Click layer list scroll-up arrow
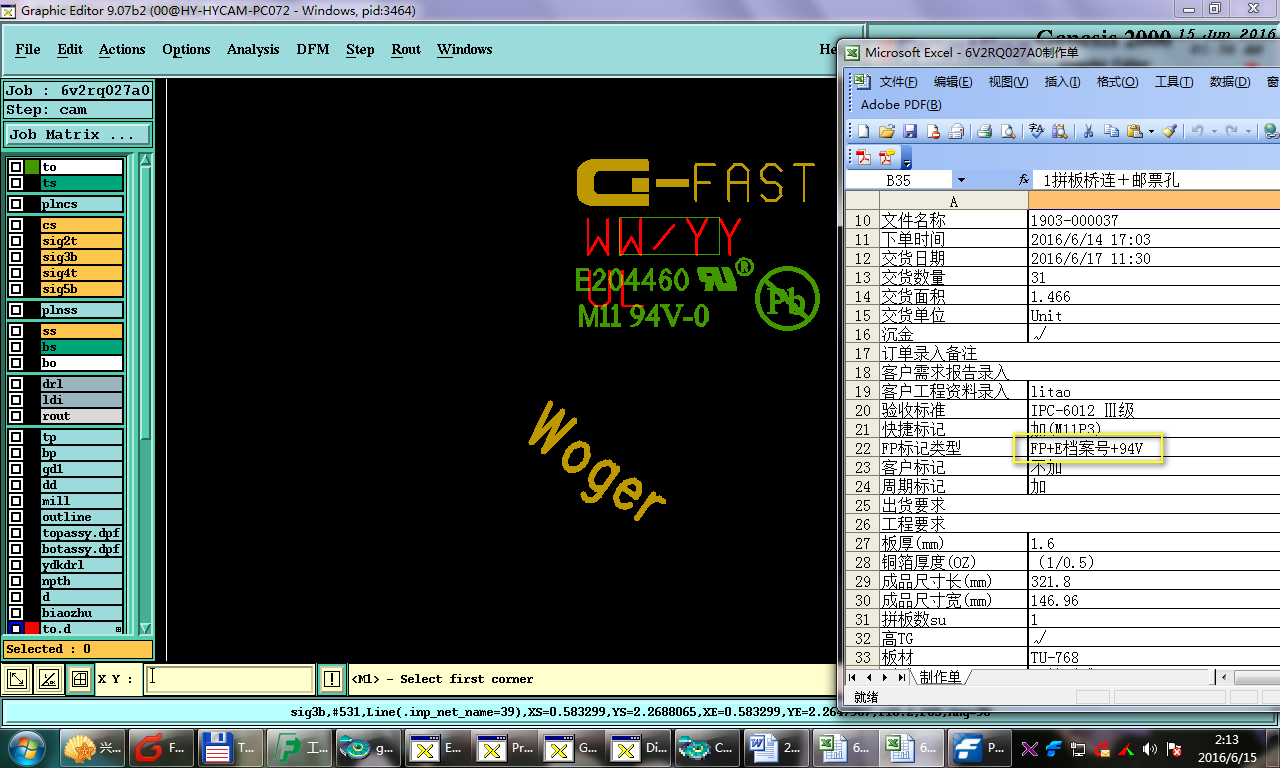Screen dimensions: 1280x768 pyautogui.click(x=145, y=161)
